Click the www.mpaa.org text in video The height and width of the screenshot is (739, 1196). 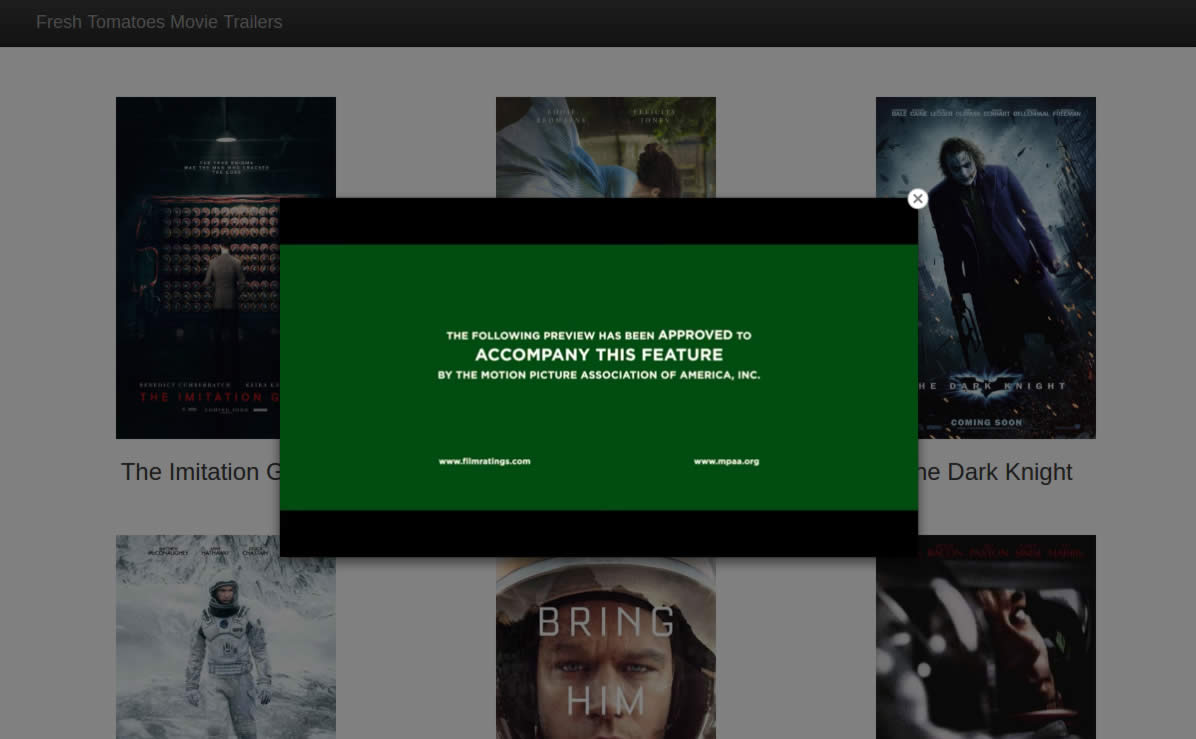tap(726, 461)
